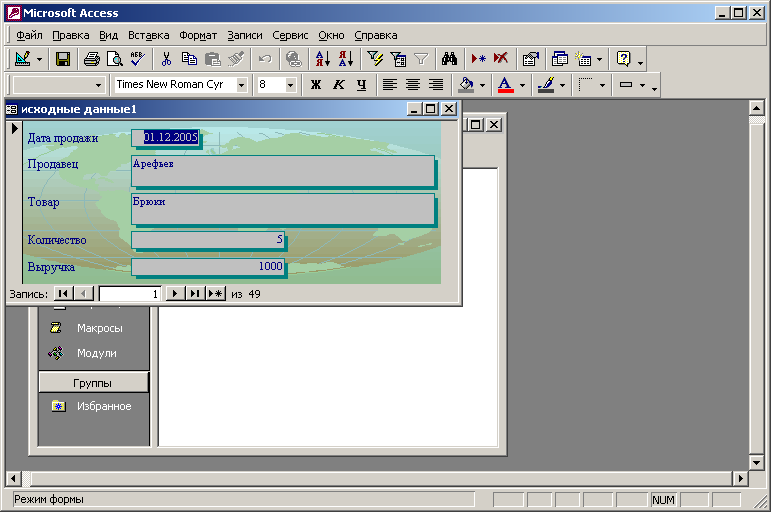Click the Количество field value 5
Viewport: 771px width, 512px height.
point(208,240)
